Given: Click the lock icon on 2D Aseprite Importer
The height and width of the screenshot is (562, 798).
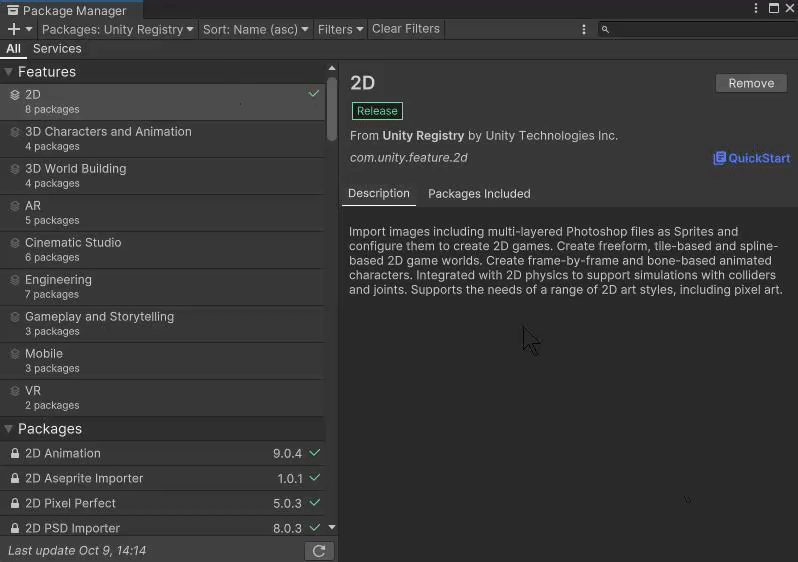Looking at the screenshot, I should 15,479.
